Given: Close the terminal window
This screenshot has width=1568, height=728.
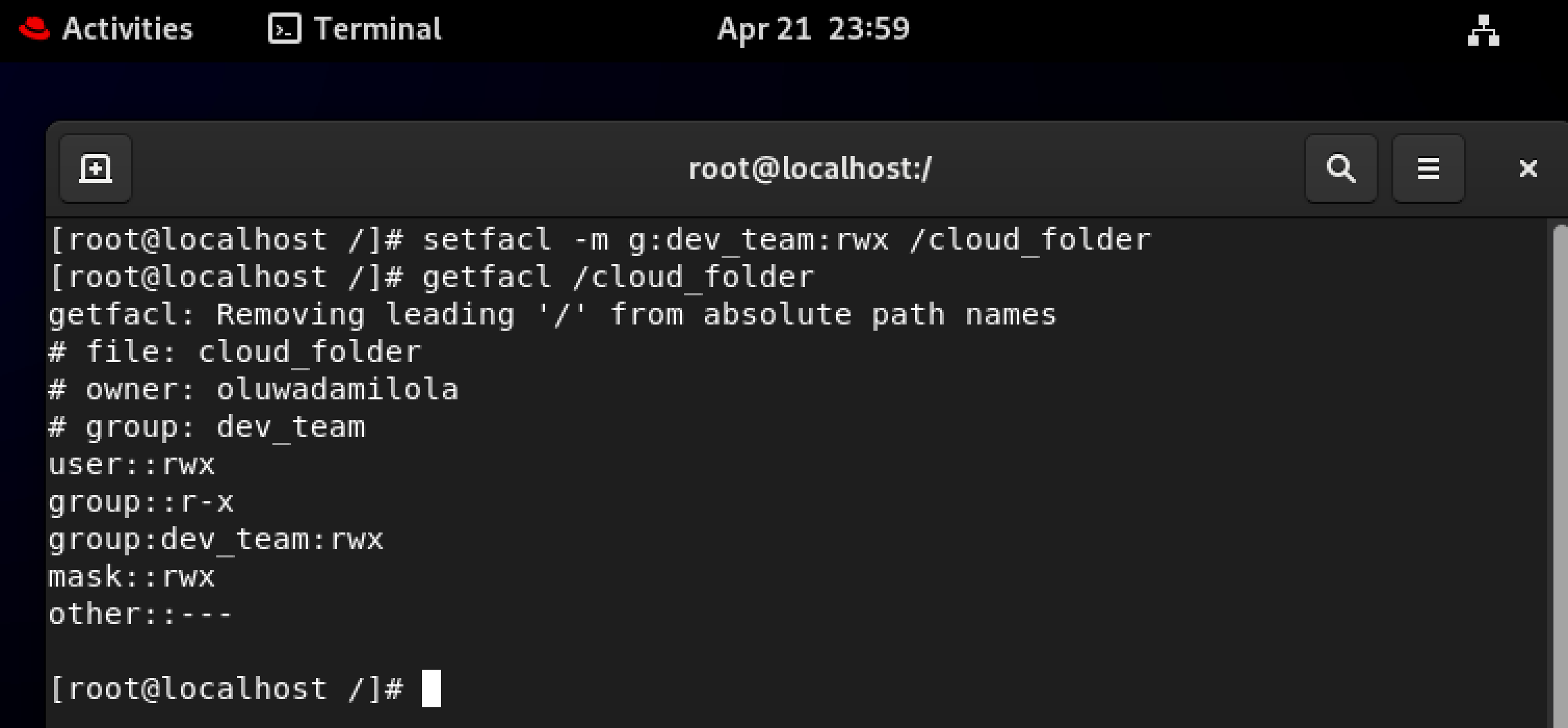Looking at the screenshot, I should [x=1528, y=168].
